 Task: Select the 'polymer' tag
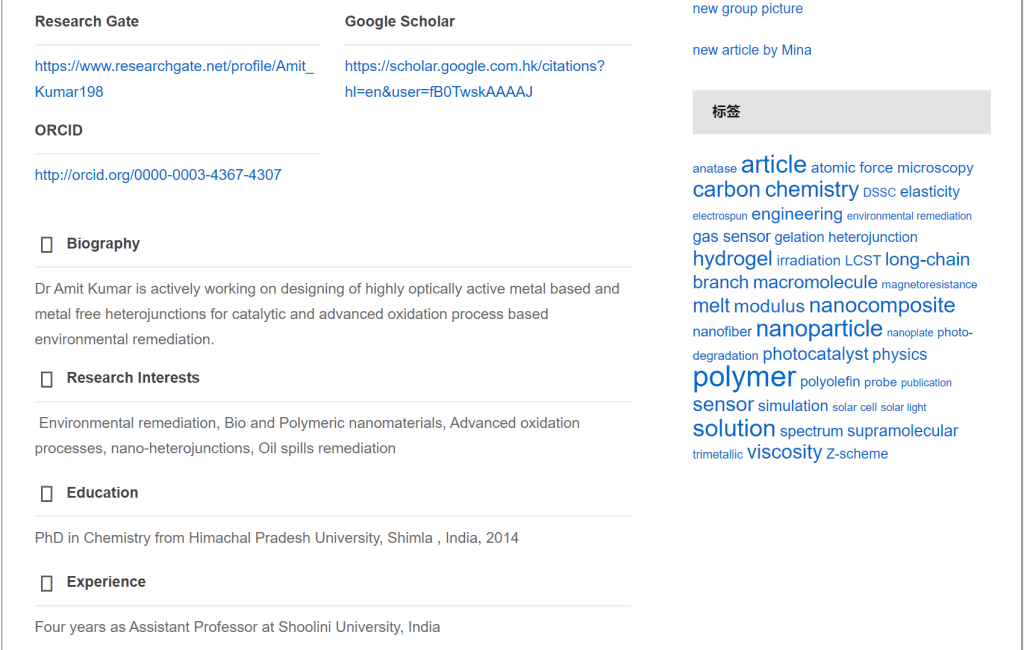[x=744, y=378]
